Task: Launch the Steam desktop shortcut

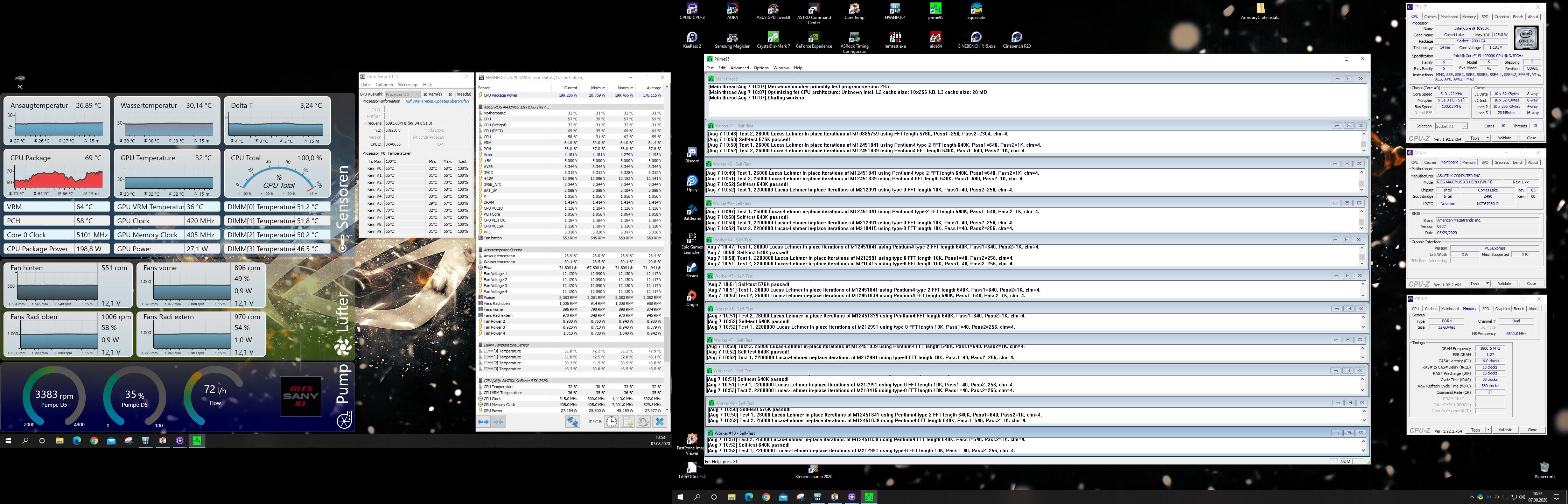Action: (x=692, y=269)
